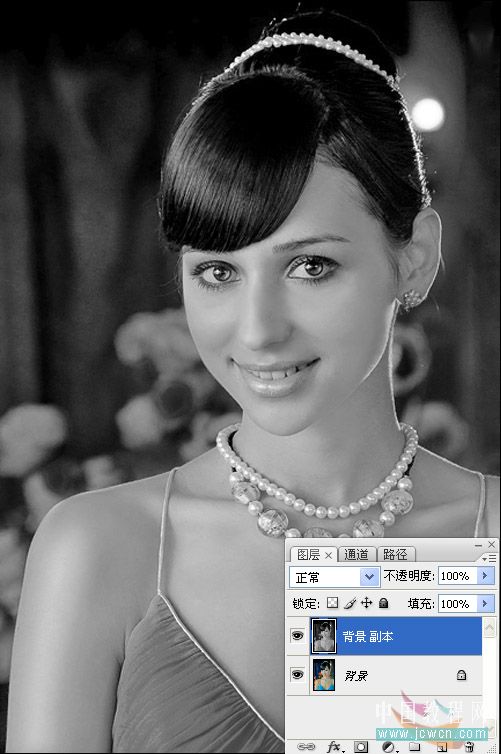Click the lock icon on the 背景 layer
Viewport: 501px width, 754px height.
point(461,675)
